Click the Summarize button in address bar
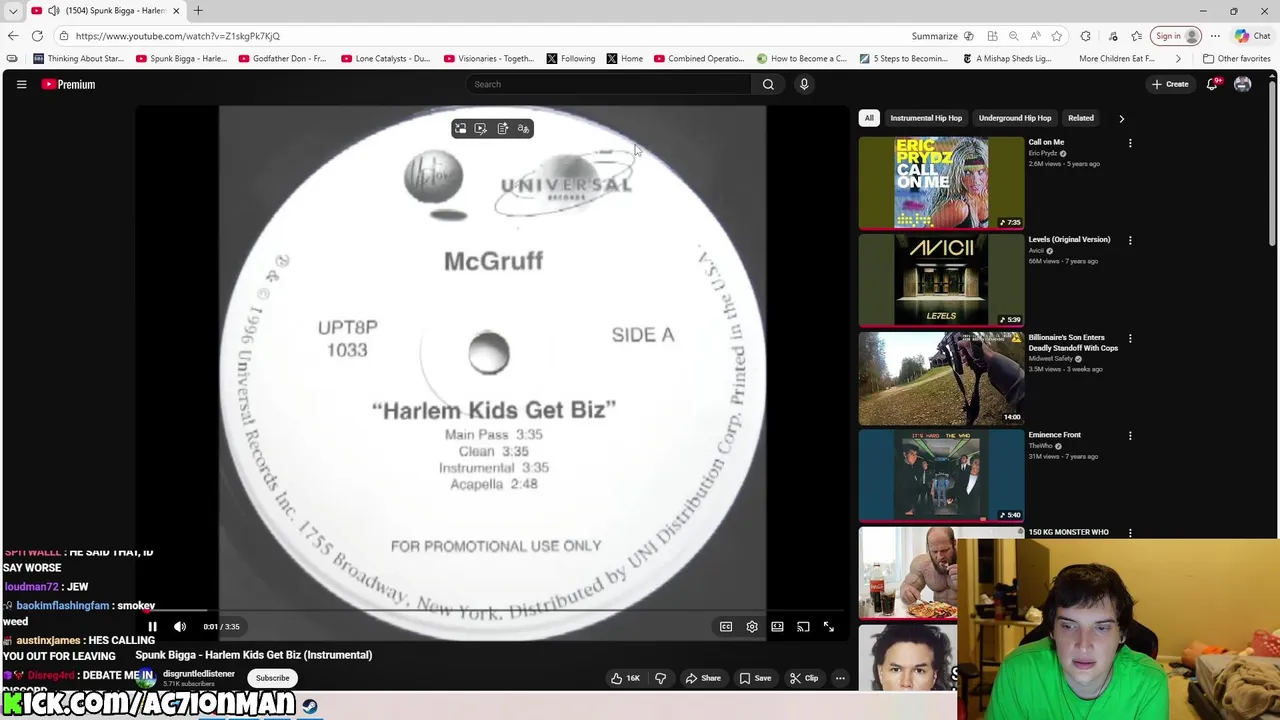 tap(942, 36)
